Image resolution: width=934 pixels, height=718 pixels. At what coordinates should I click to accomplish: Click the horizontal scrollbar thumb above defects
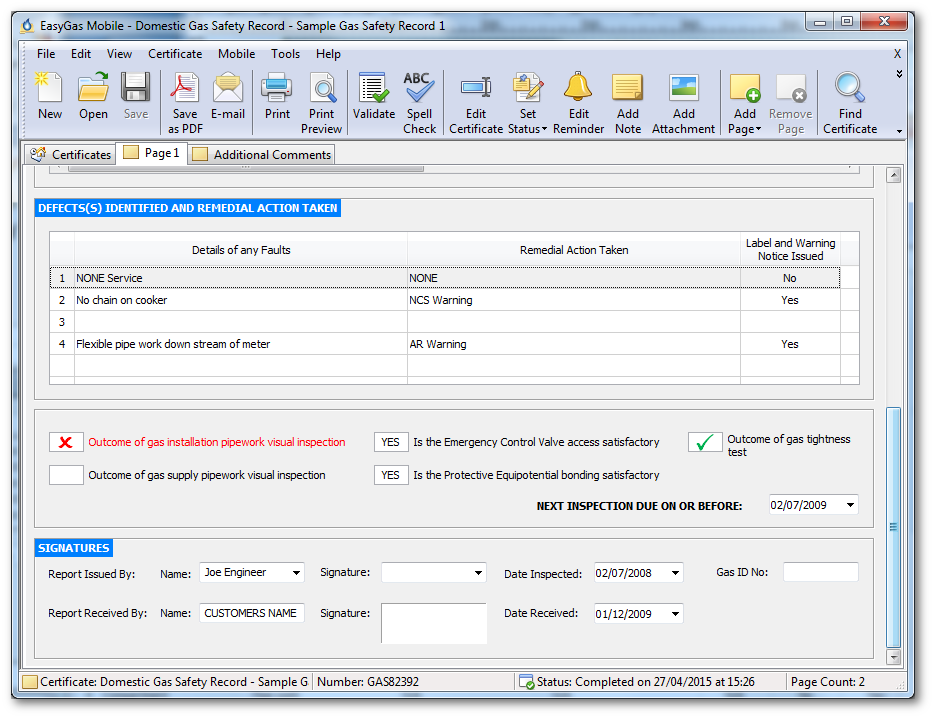[x=245, y=169]
